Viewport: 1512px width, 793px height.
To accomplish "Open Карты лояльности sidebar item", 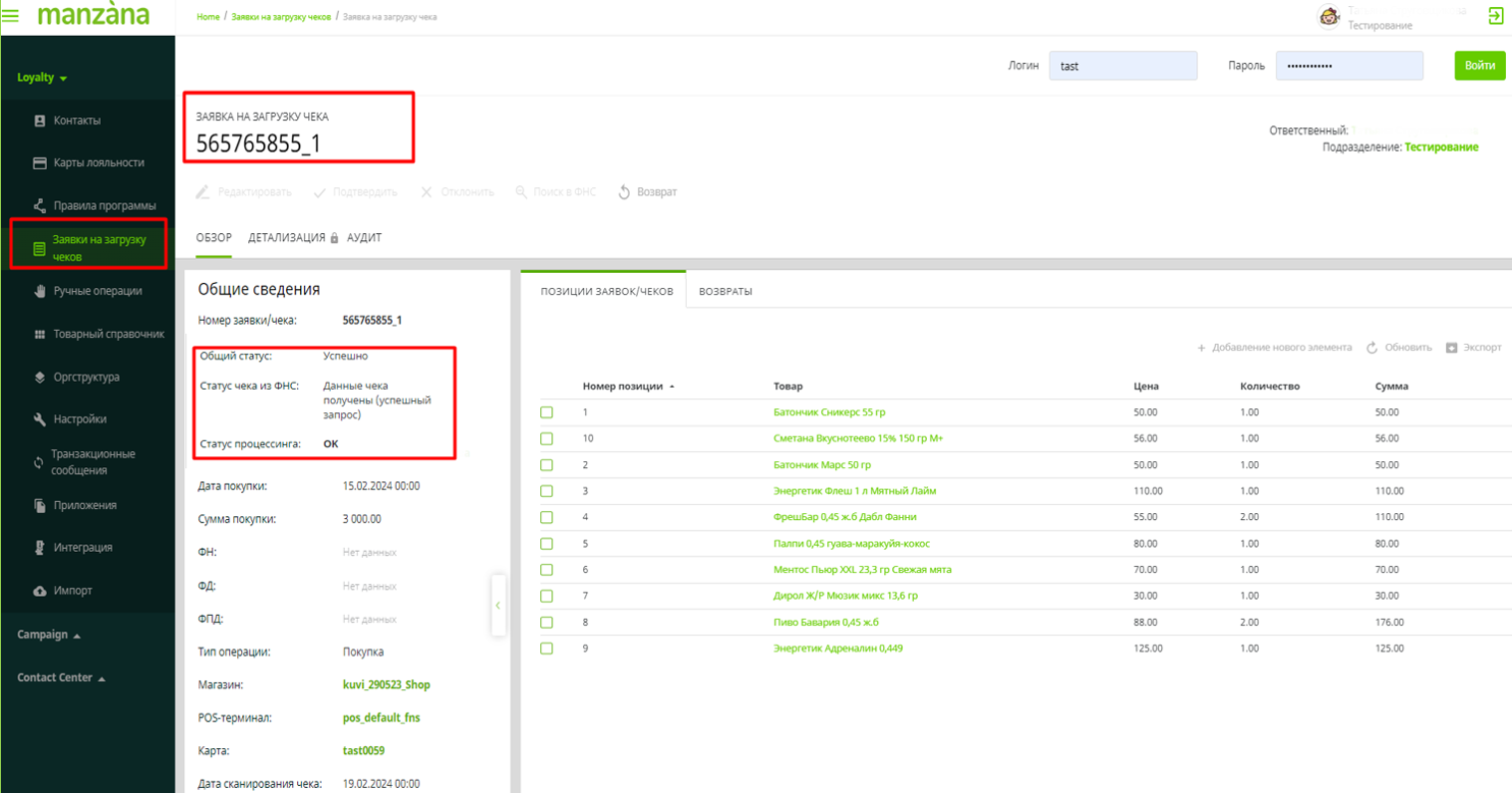I will (98, 162).
